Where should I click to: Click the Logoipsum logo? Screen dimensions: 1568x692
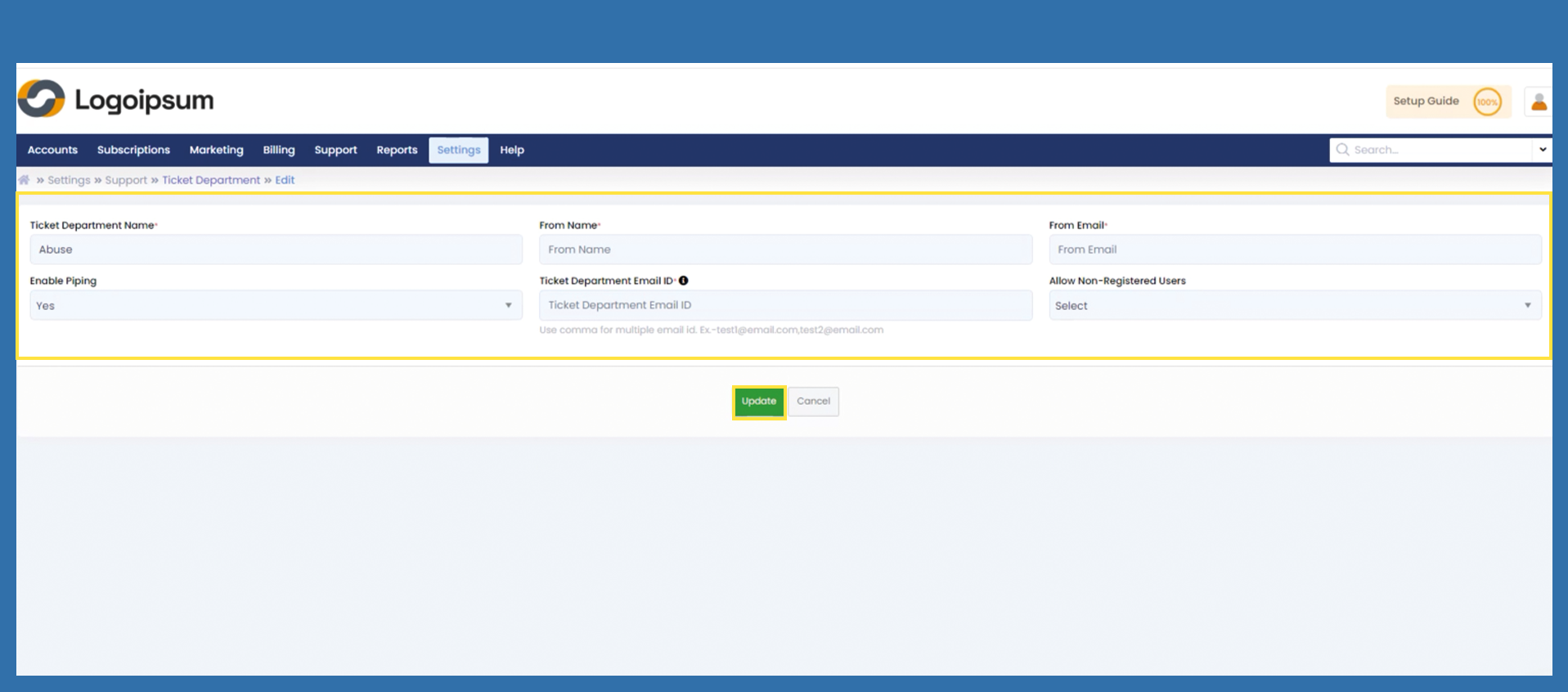point(116,100)
